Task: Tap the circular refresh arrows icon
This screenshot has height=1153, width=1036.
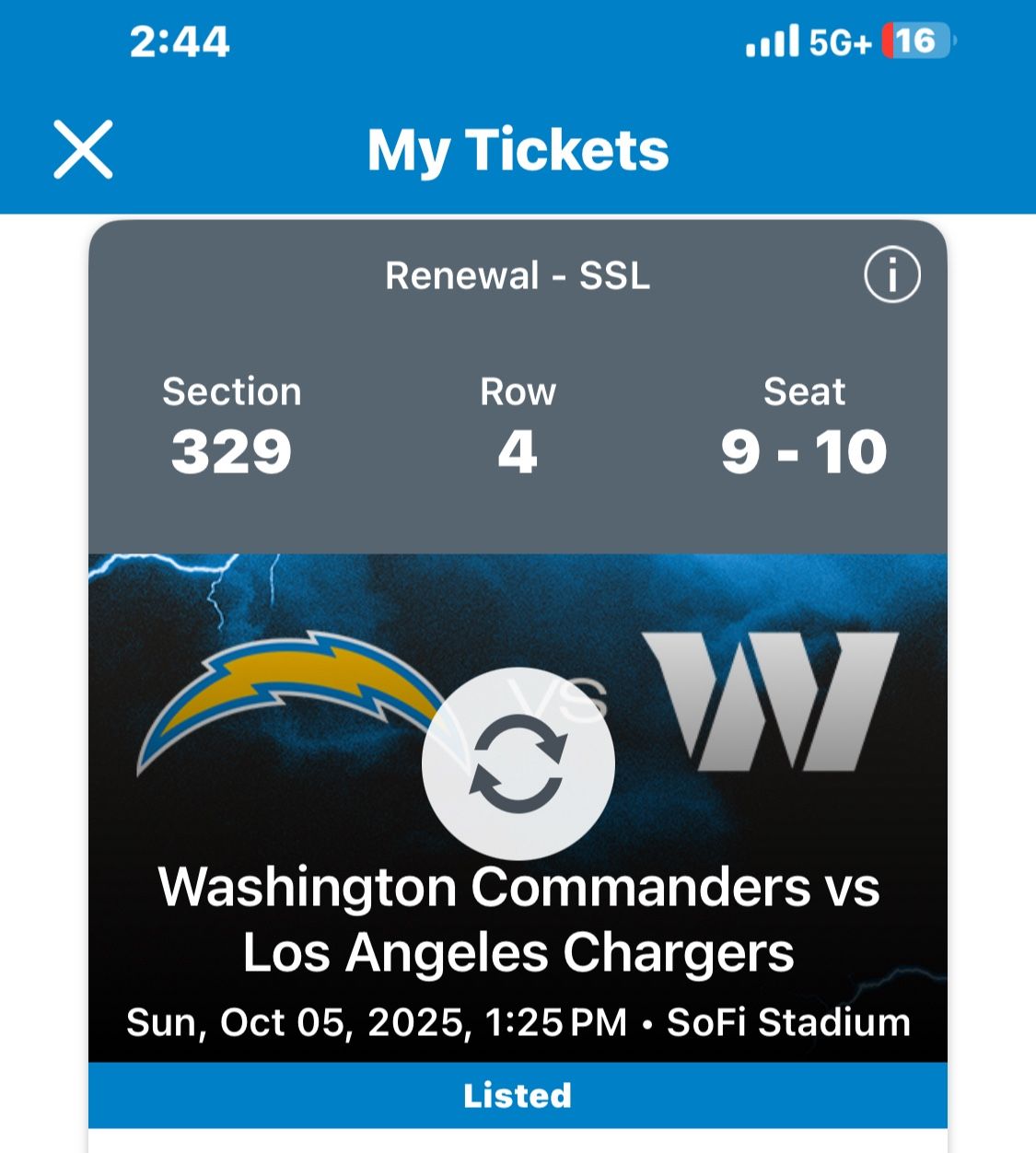Action: click(518, 763)
